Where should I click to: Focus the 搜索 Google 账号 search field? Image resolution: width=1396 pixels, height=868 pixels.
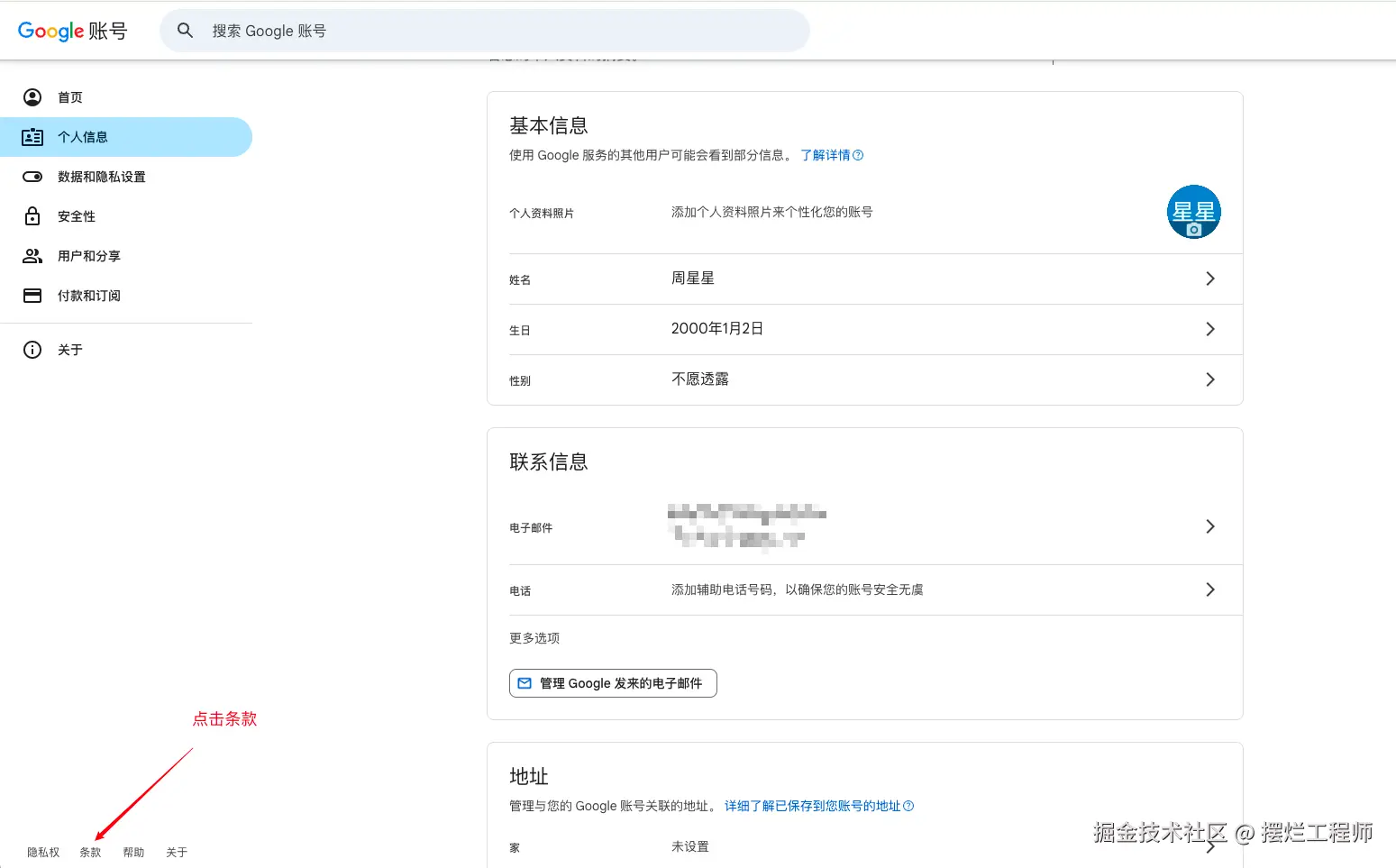tap(485, 31)
